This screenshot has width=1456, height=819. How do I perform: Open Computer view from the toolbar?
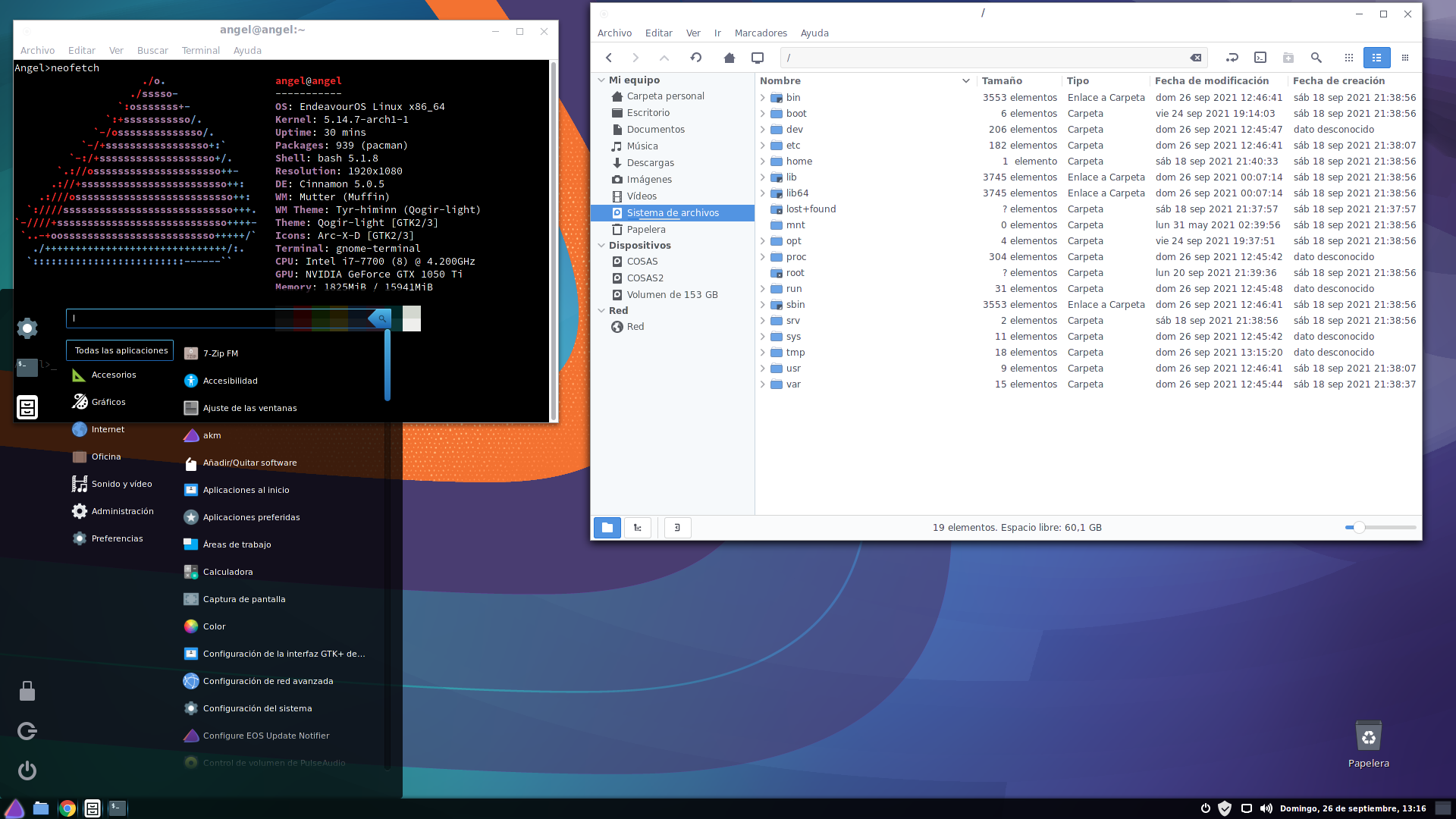pyautogui.click(x=758, y=58)
